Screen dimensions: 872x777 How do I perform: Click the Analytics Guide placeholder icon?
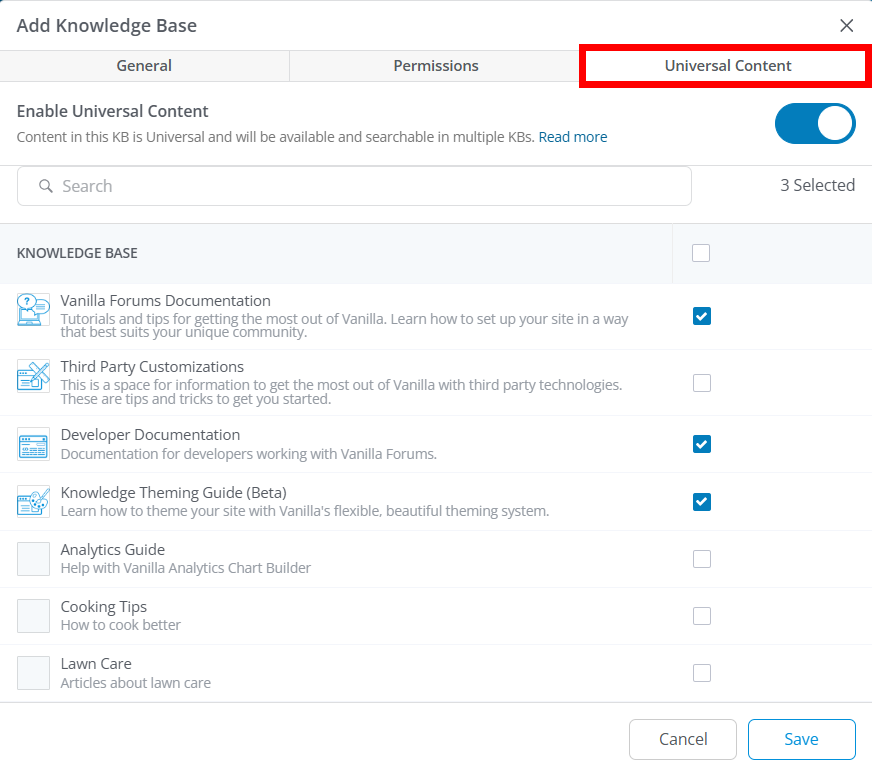point(33,559)
